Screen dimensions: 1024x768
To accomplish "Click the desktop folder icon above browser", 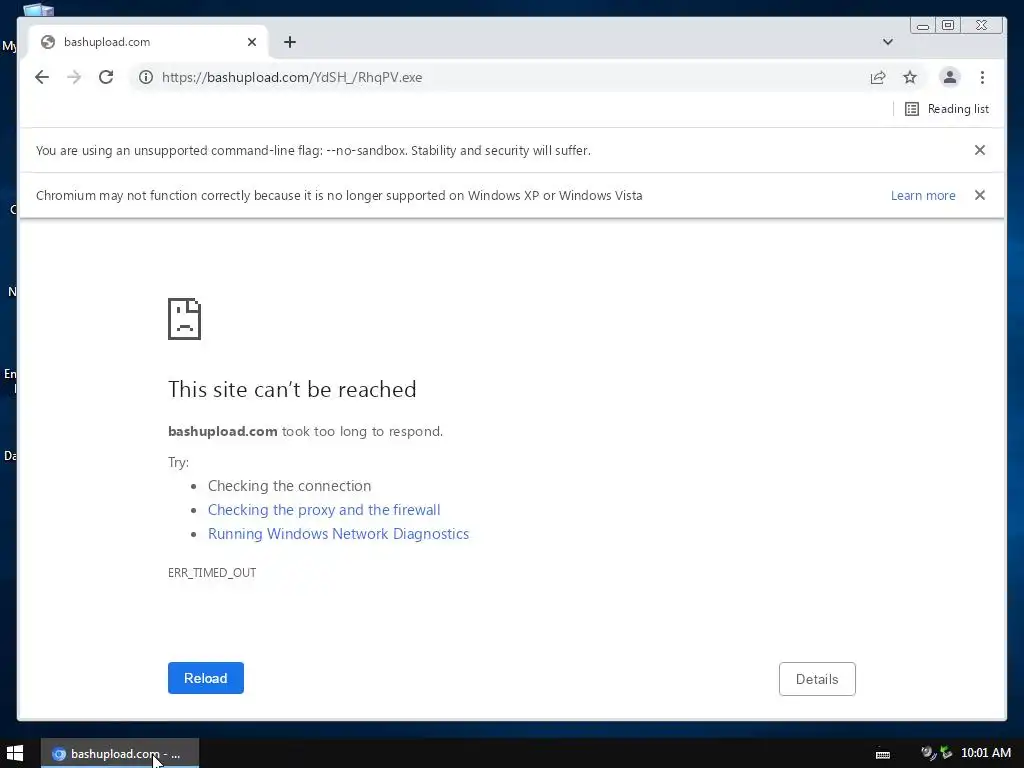I will (x=38, y=9).
